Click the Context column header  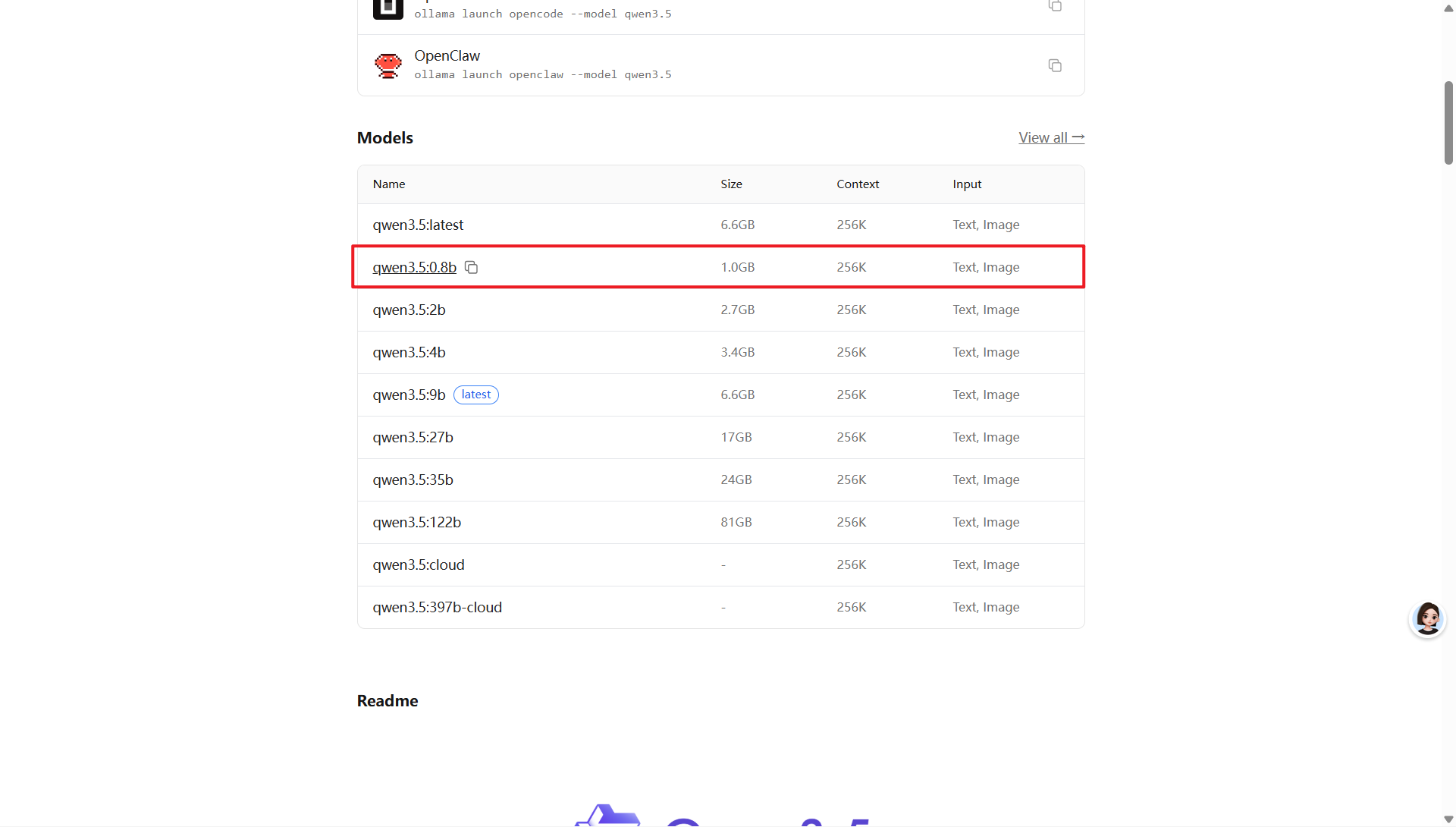click(x=858, y=184)
